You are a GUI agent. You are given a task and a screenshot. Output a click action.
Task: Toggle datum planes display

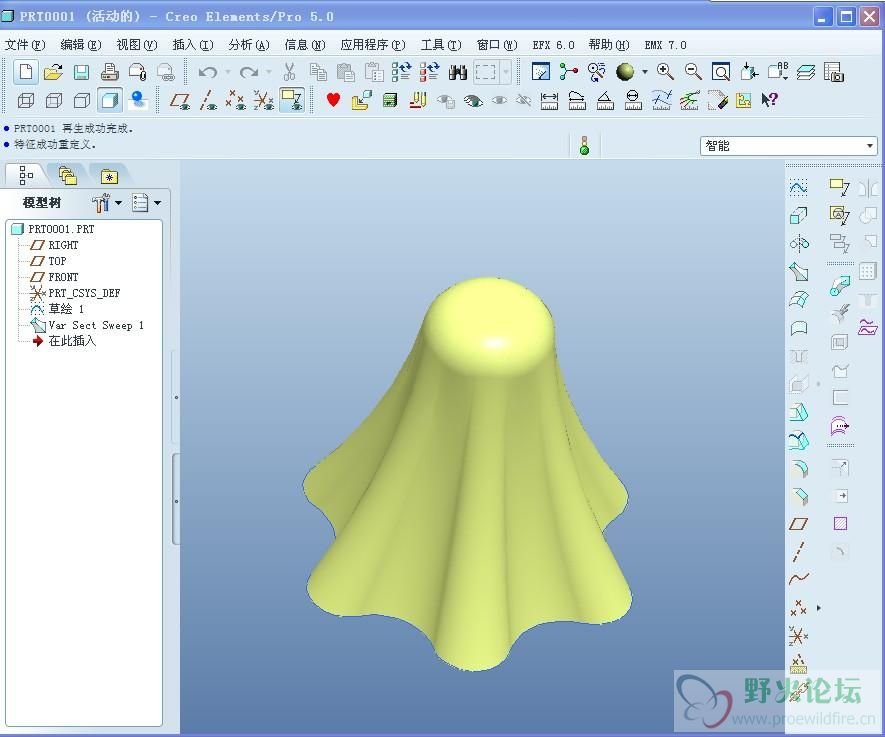(180, 100)
